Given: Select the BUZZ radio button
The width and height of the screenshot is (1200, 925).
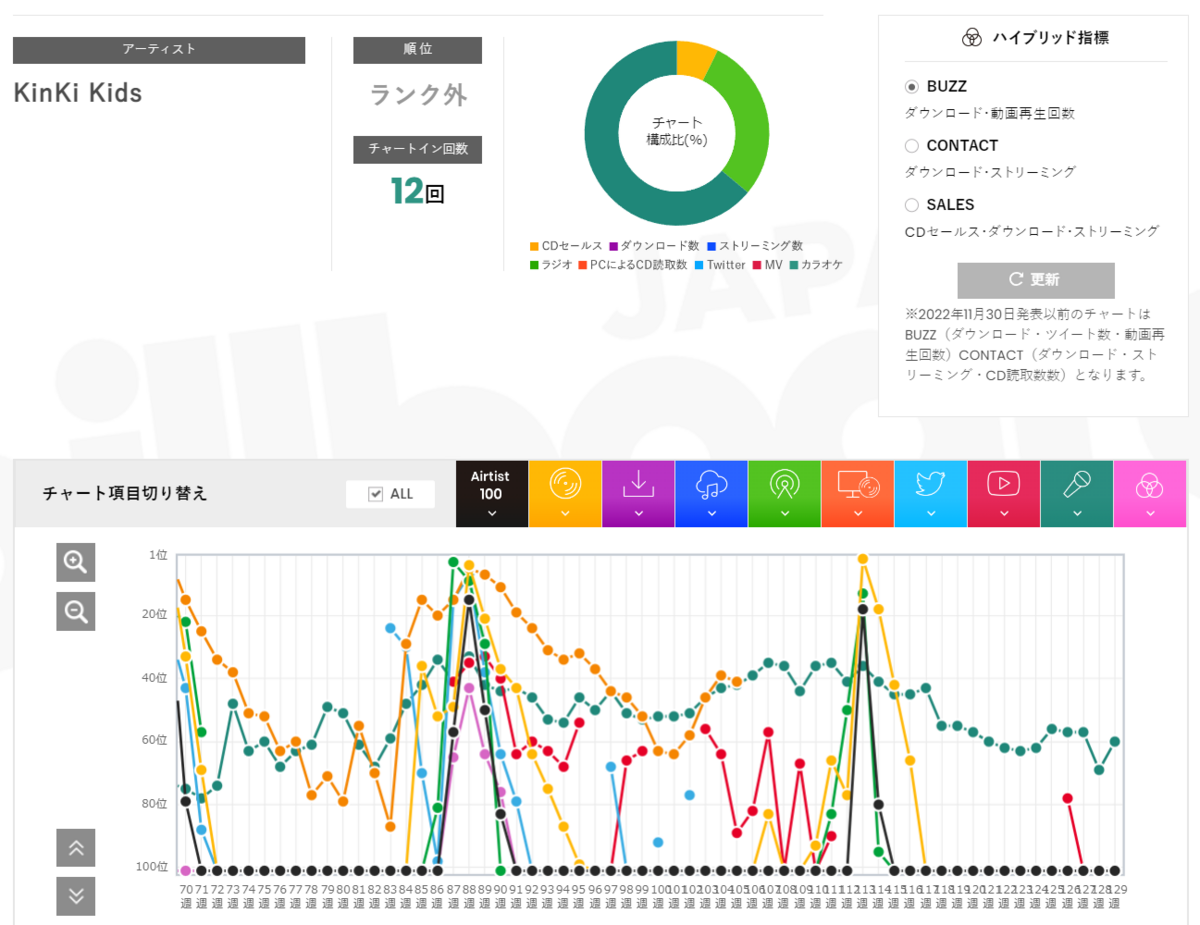Looking at the screenshot, I should coord(911,87).
